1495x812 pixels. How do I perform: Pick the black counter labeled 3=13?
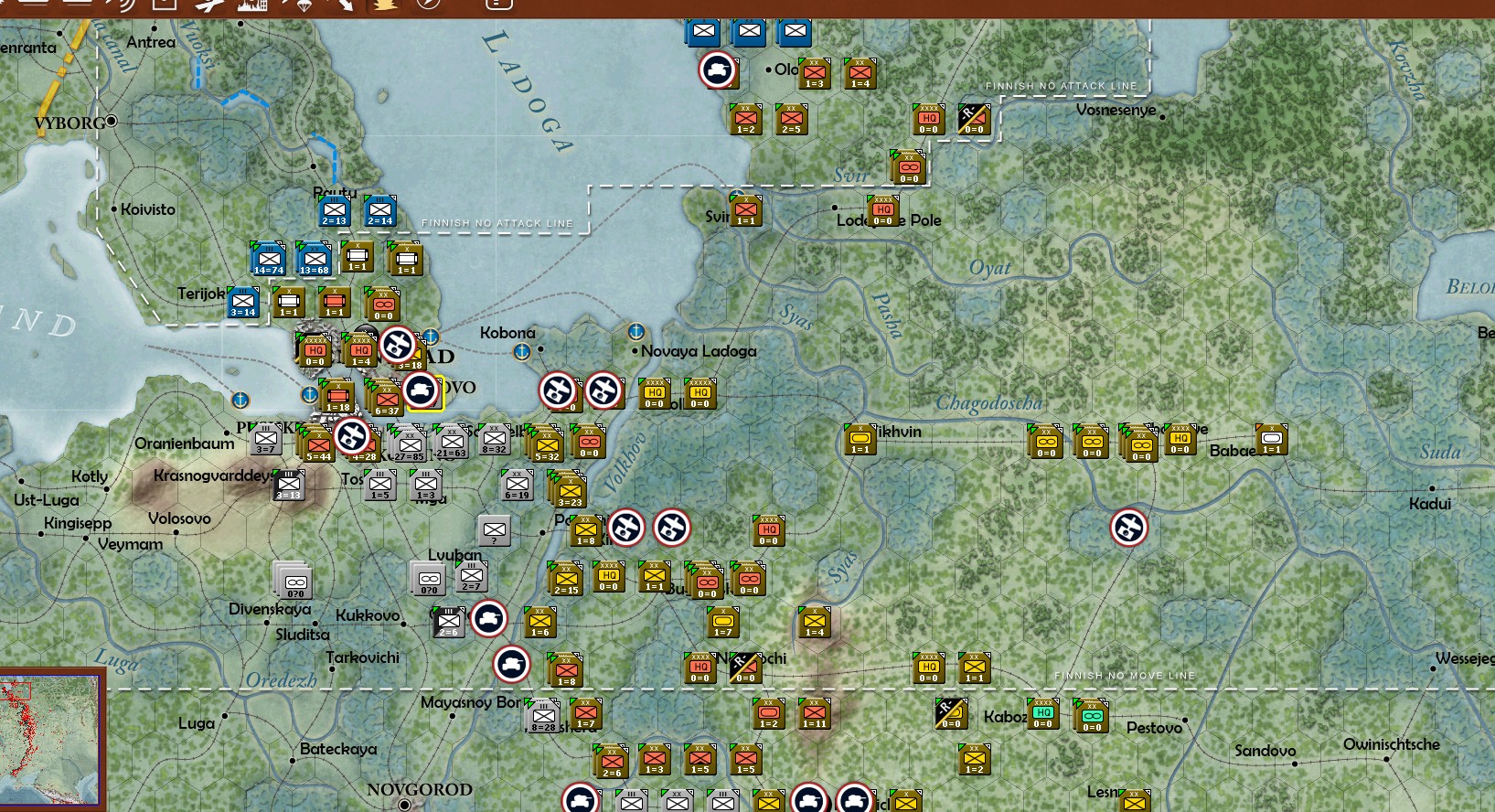289,486
